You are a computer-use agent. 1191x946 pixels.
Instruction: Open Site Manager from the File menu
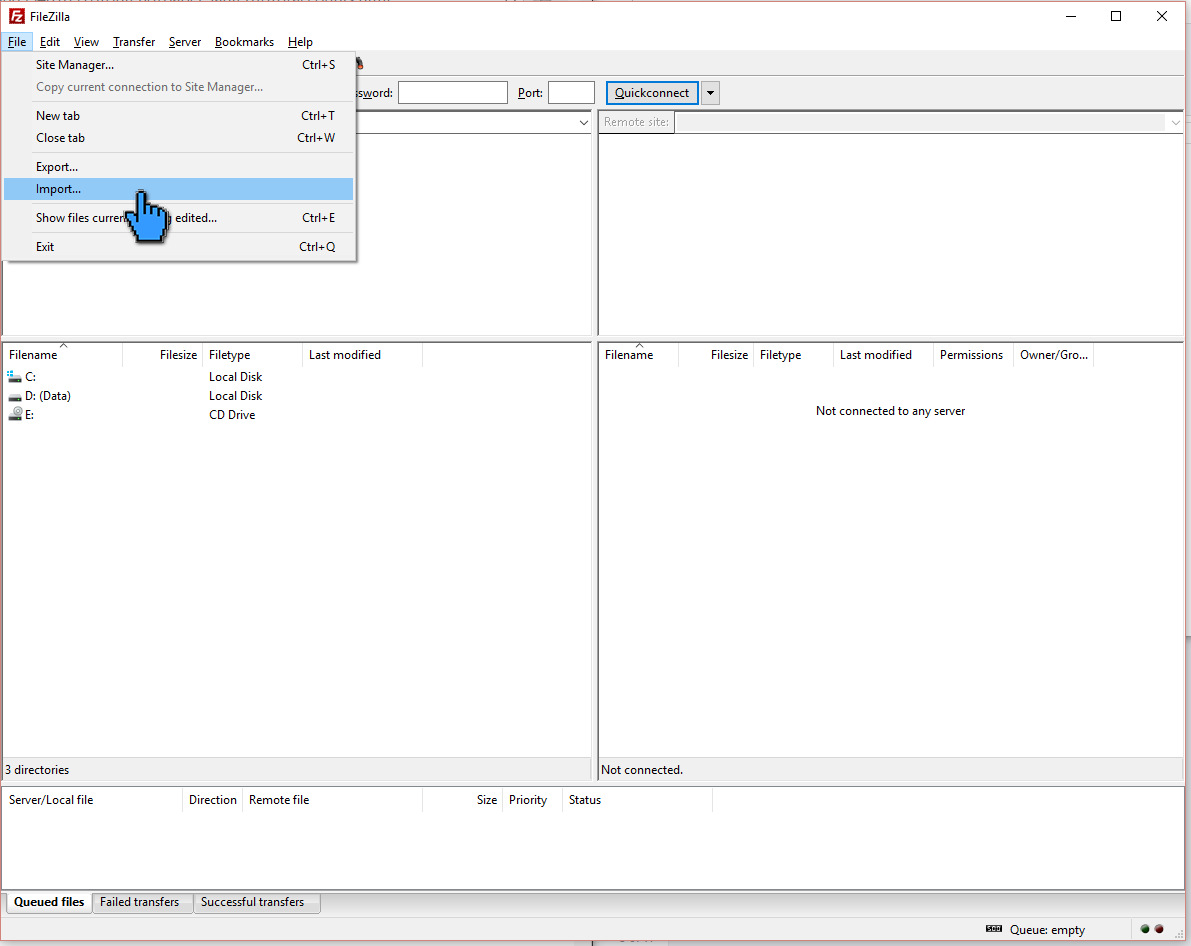pos(74,64)
